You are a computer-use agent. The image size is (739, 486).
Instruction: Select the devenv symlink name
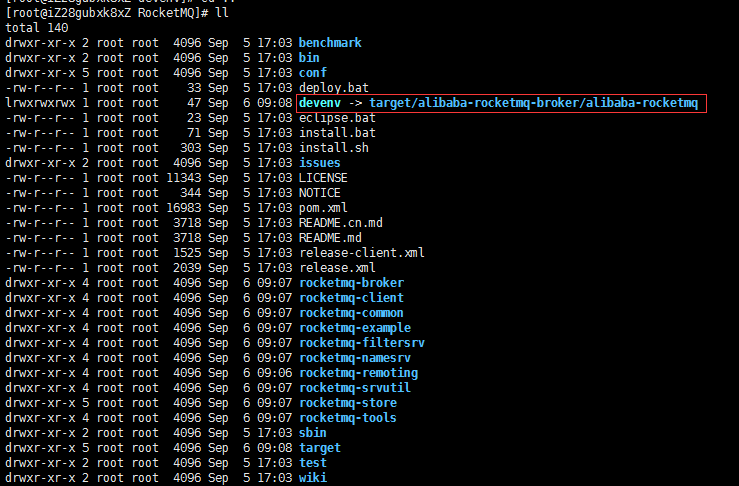click(x=320, y=103)
